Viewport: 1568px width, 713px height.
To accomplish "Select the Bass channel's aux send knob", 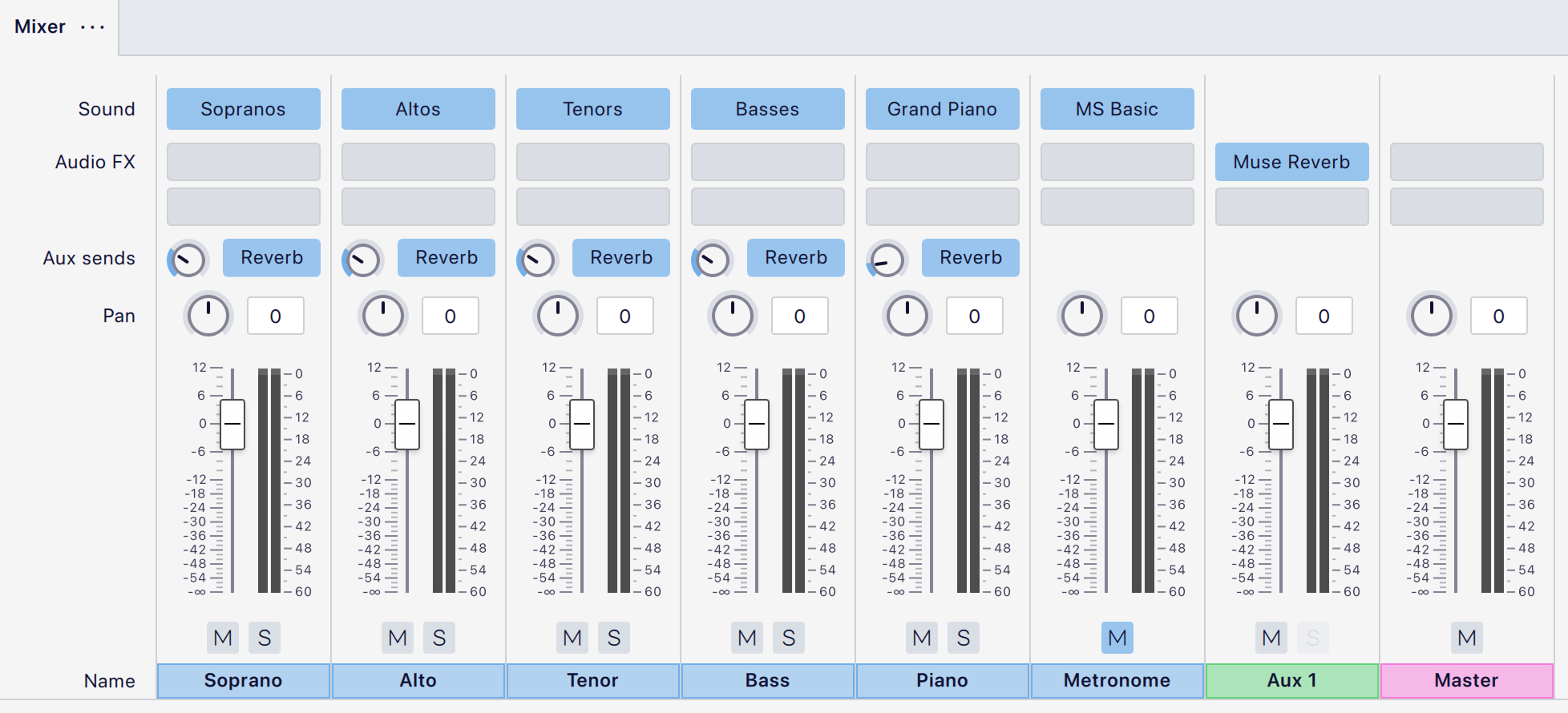I will [712, 259].
